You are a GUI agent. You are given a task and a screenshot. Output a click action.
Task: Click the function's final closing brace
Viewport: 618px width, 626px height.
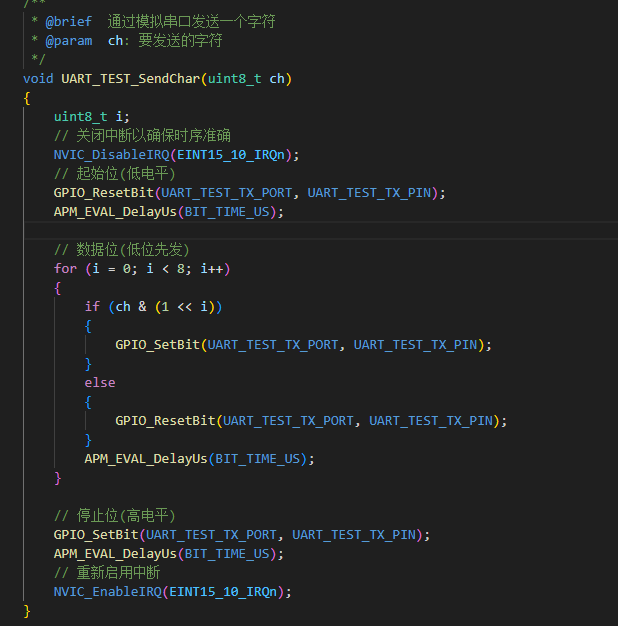(27, 611)
